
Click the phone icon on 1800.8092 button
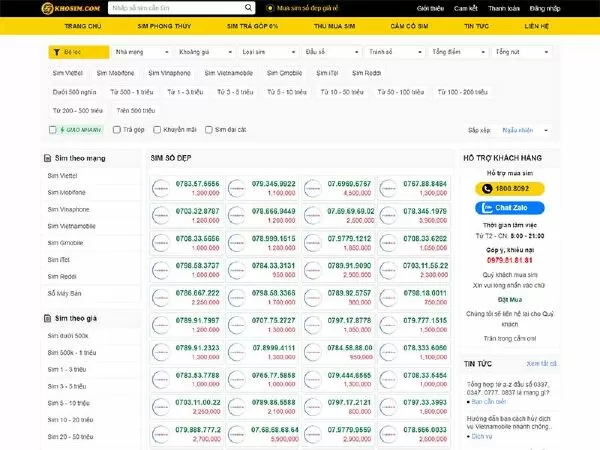coord(487,189)
